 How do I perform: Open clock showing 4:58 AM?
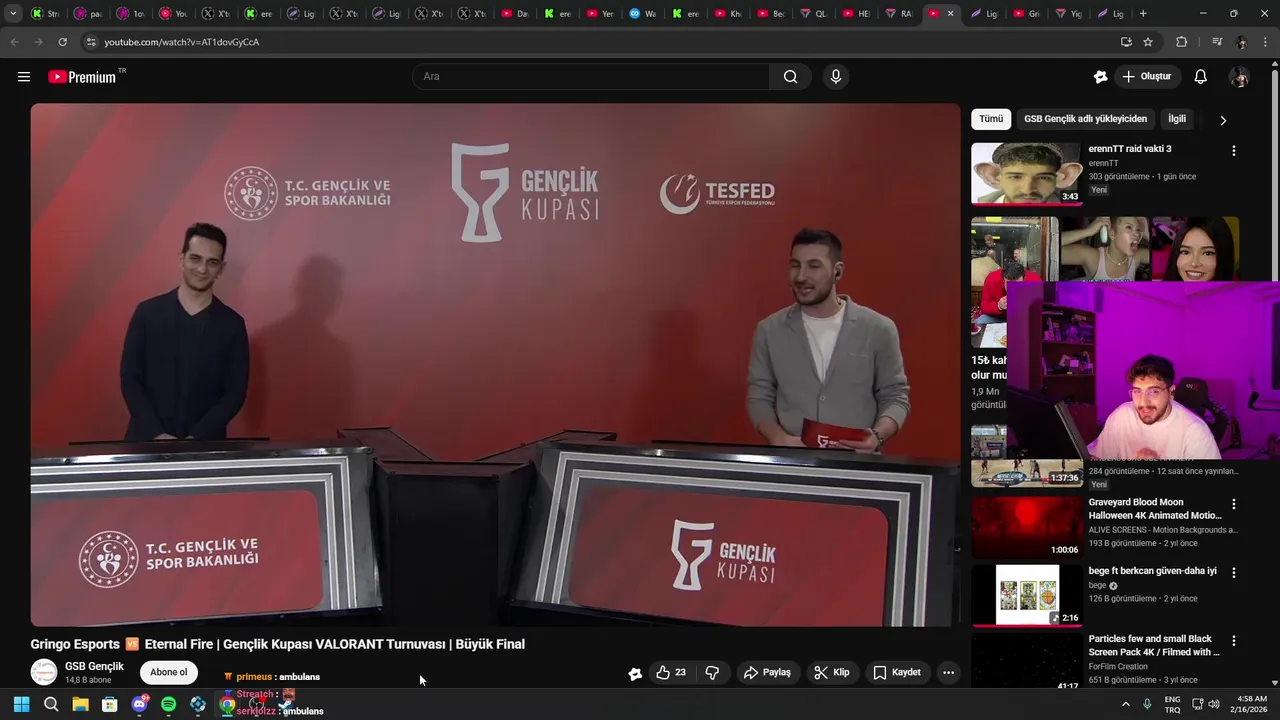click(x=1250, y=705)
